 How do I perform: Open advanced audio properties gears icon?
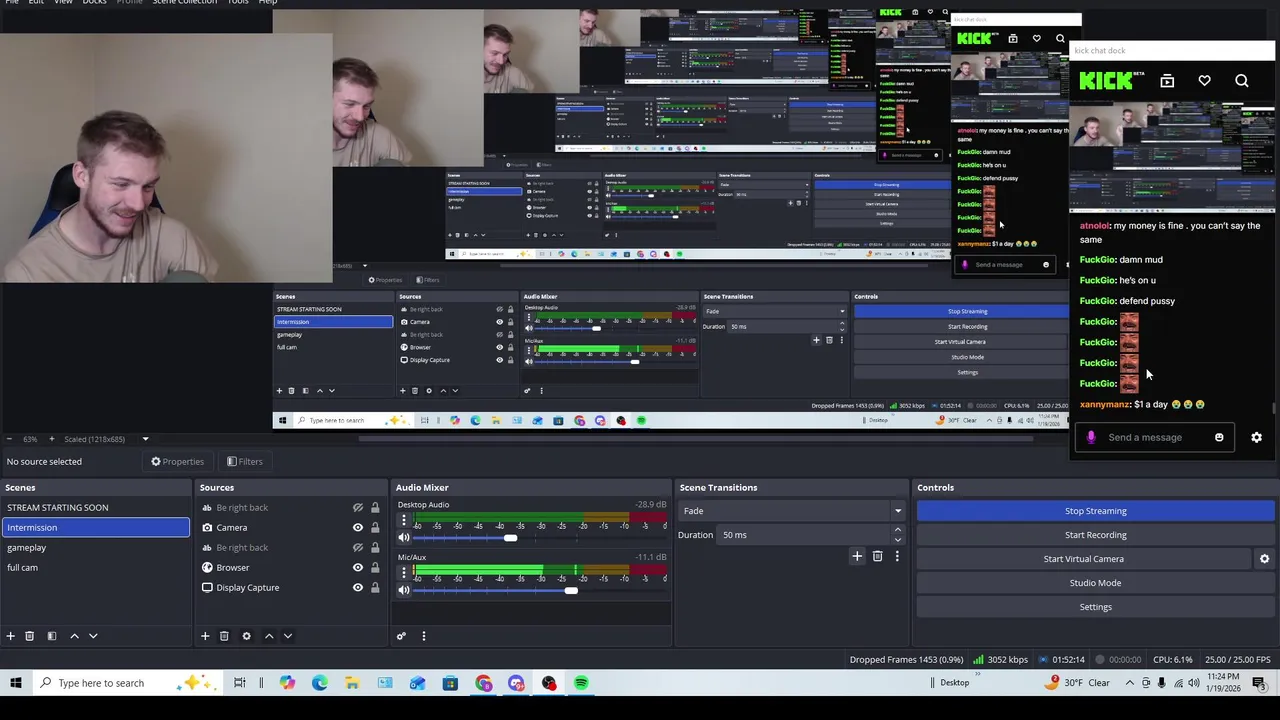click(401, 636)
